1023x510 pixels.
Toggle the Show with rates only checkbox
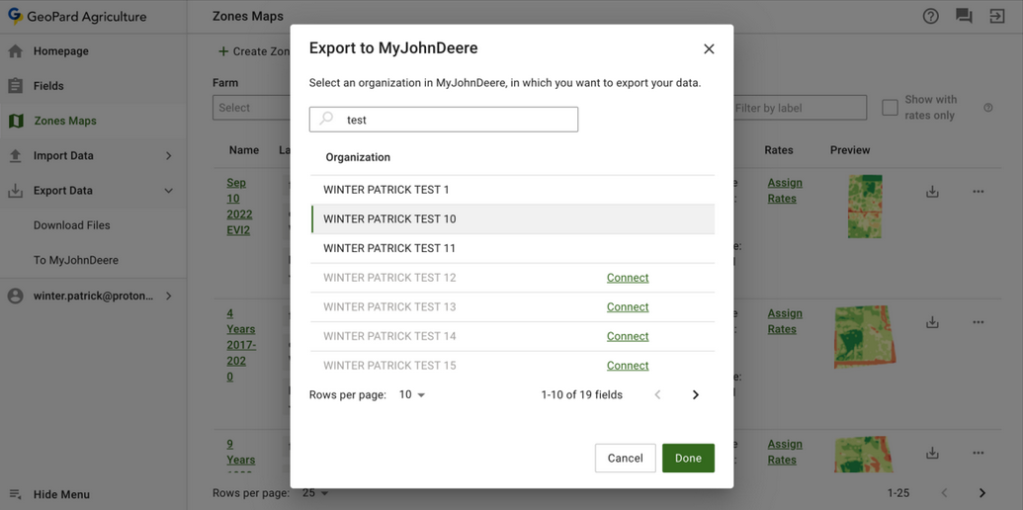(889, 108)
